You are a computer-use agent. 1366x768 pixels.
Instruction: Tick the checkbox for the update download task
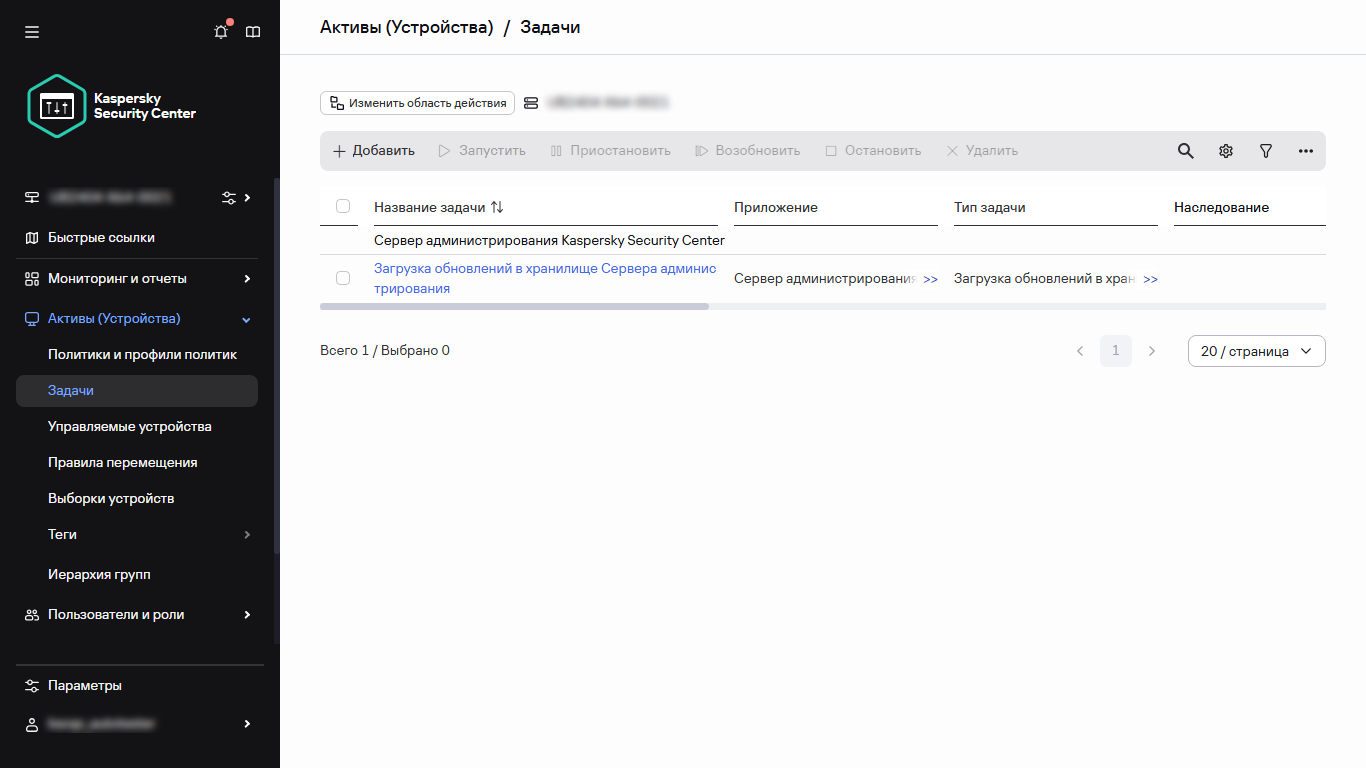343,278
